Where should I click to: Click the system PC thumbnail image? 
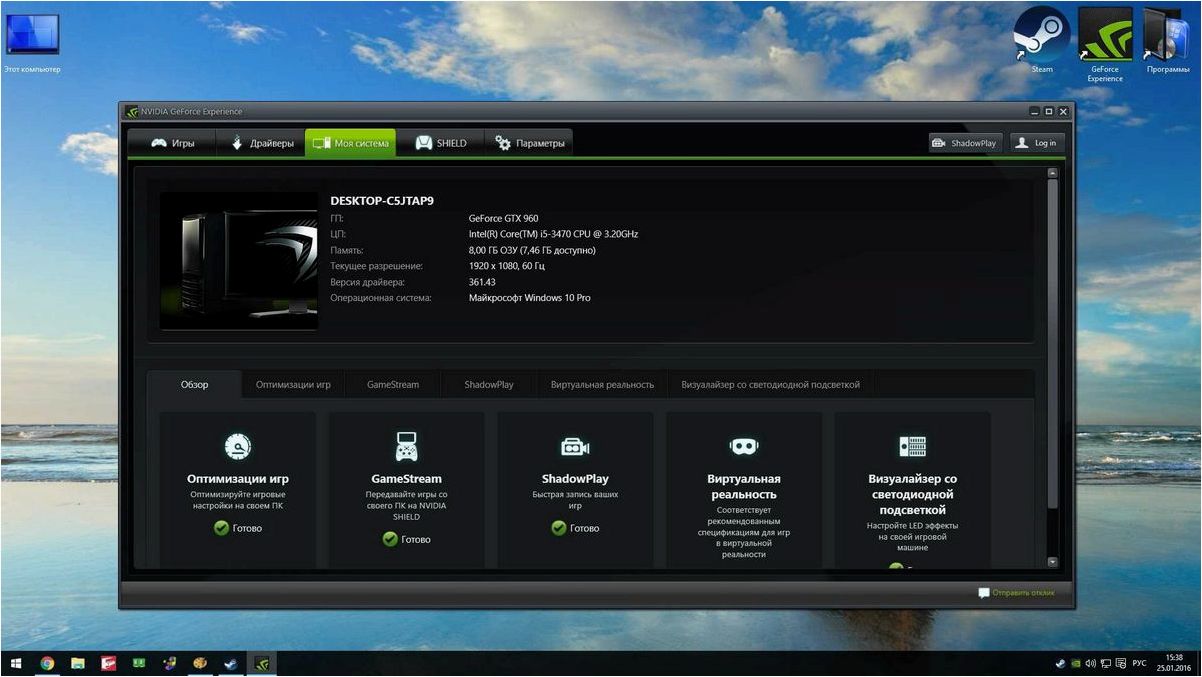(x=239, y=260)
